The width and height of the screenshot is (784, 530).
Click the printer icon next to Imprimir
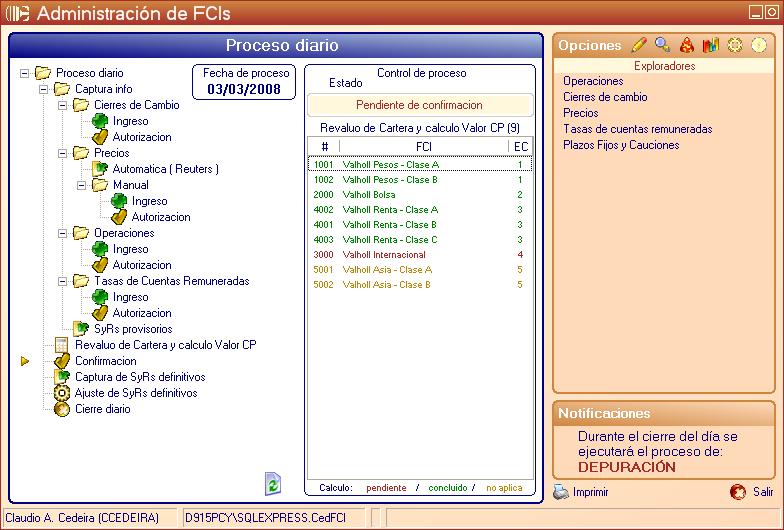(x=561, y=492)
